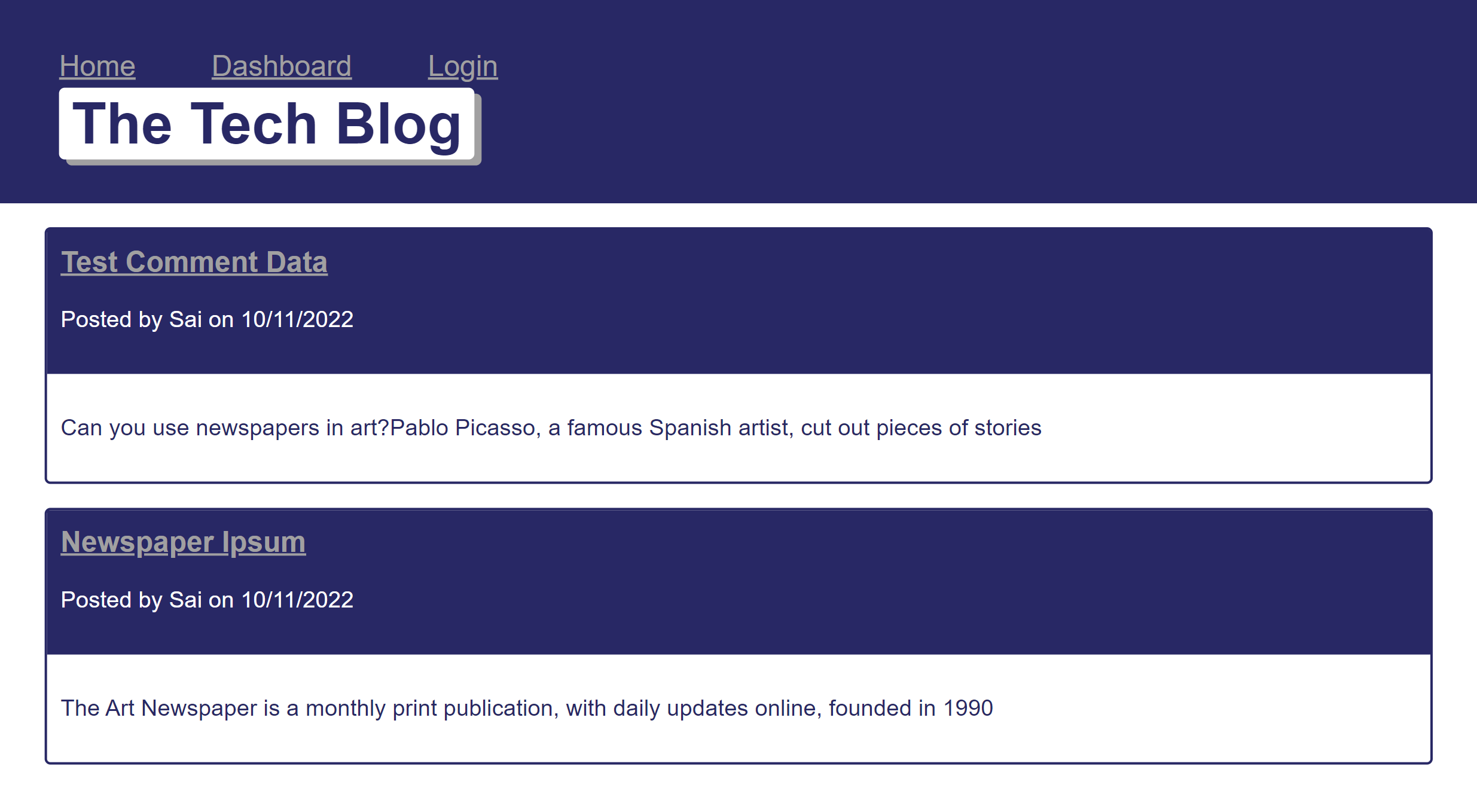Click the Newspaper Ipsum heading link

pyautogui.click(x=182, y=542)
